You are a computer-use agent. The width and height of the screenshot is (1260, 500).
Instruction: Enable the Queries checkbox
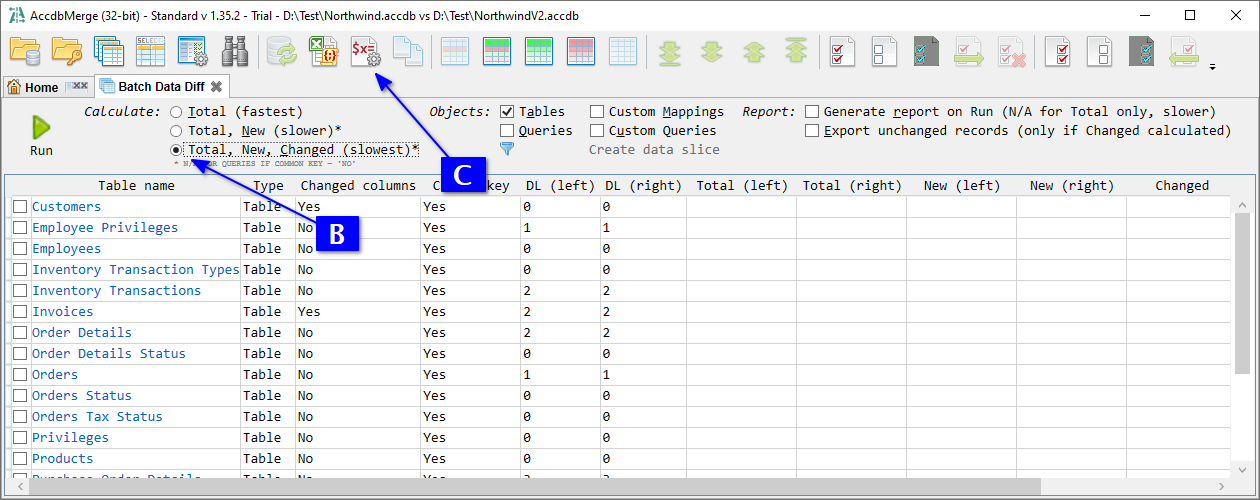[507, 131]
